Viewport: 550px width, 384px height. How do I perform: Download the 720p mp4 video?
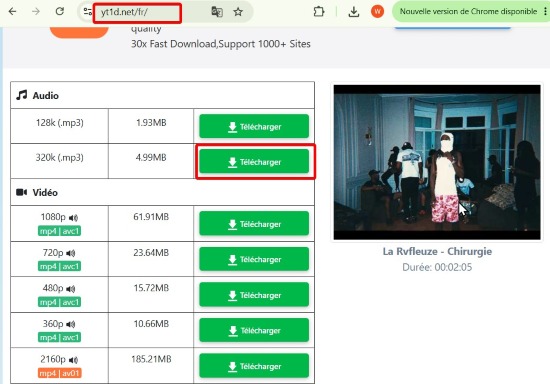point(254,259)
